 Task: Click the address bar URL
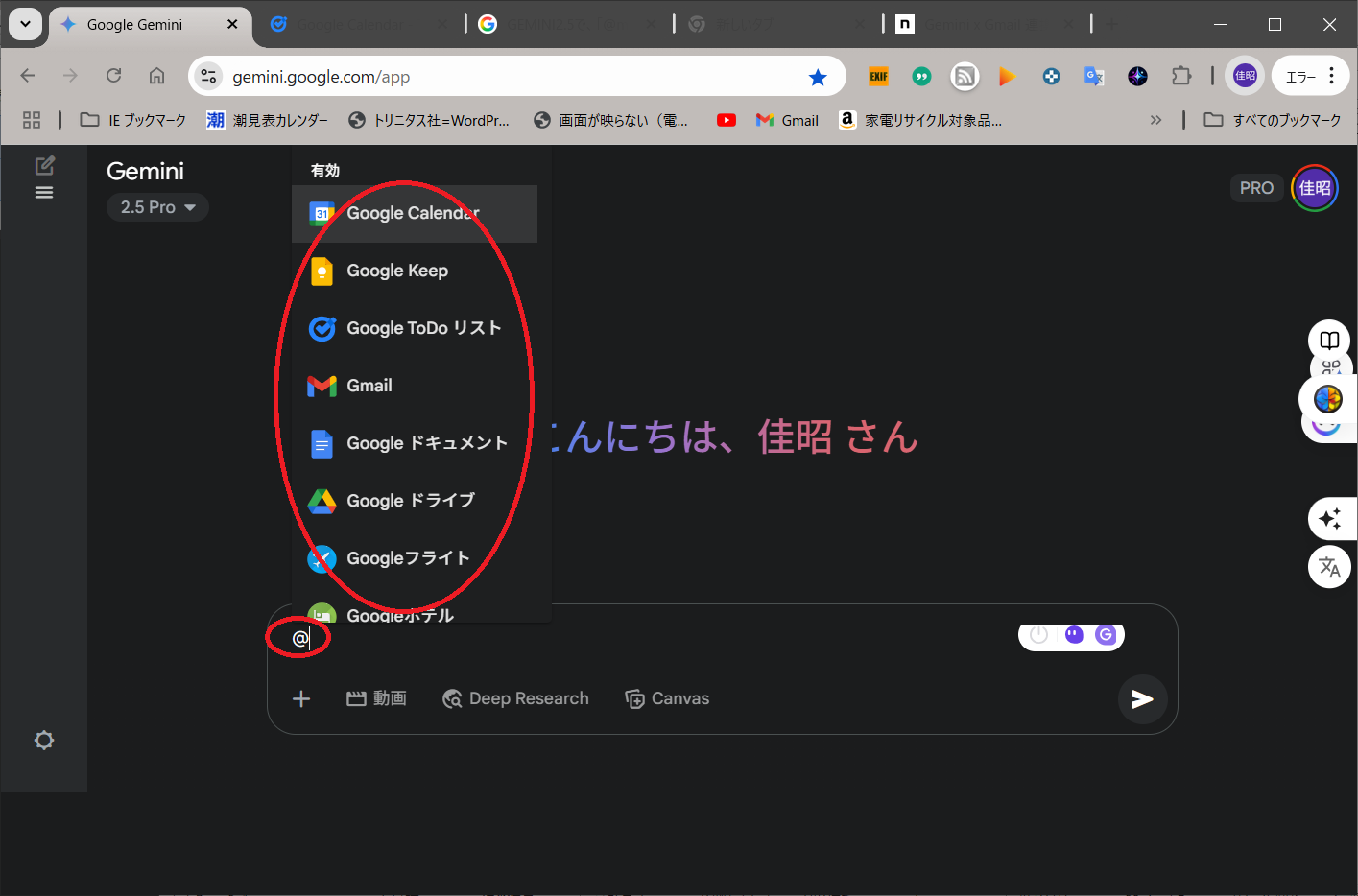[322, 77]
